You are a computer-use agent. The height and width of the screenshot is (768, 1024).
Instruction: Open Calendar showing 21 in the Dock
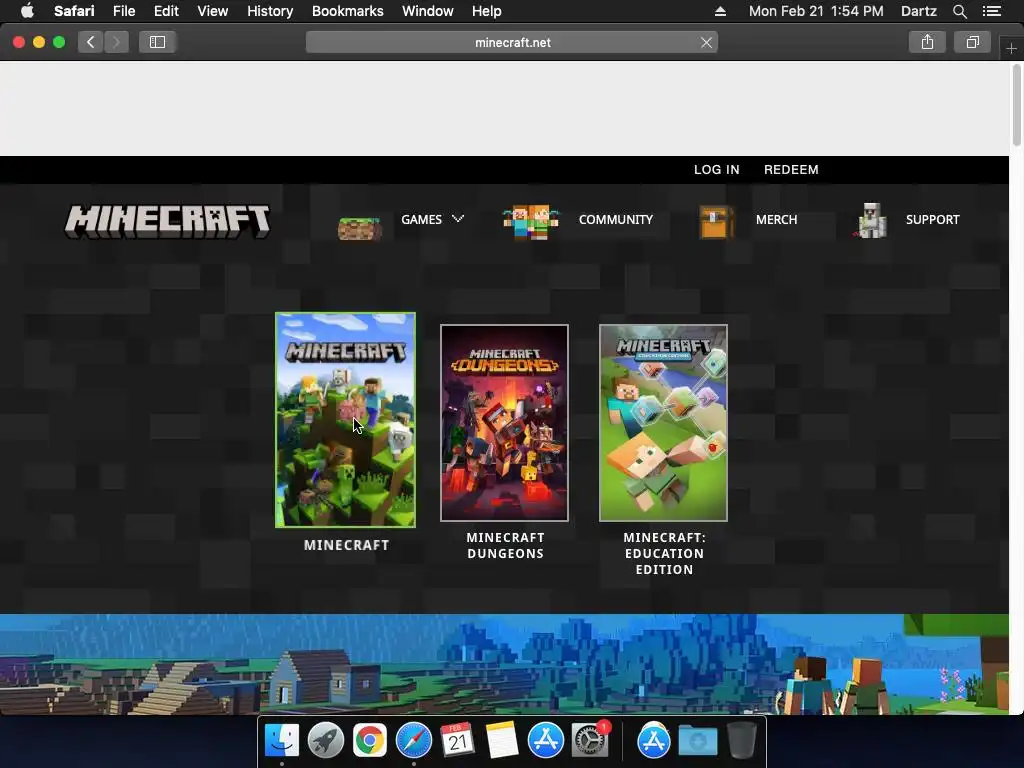click(x=457, y=740)
